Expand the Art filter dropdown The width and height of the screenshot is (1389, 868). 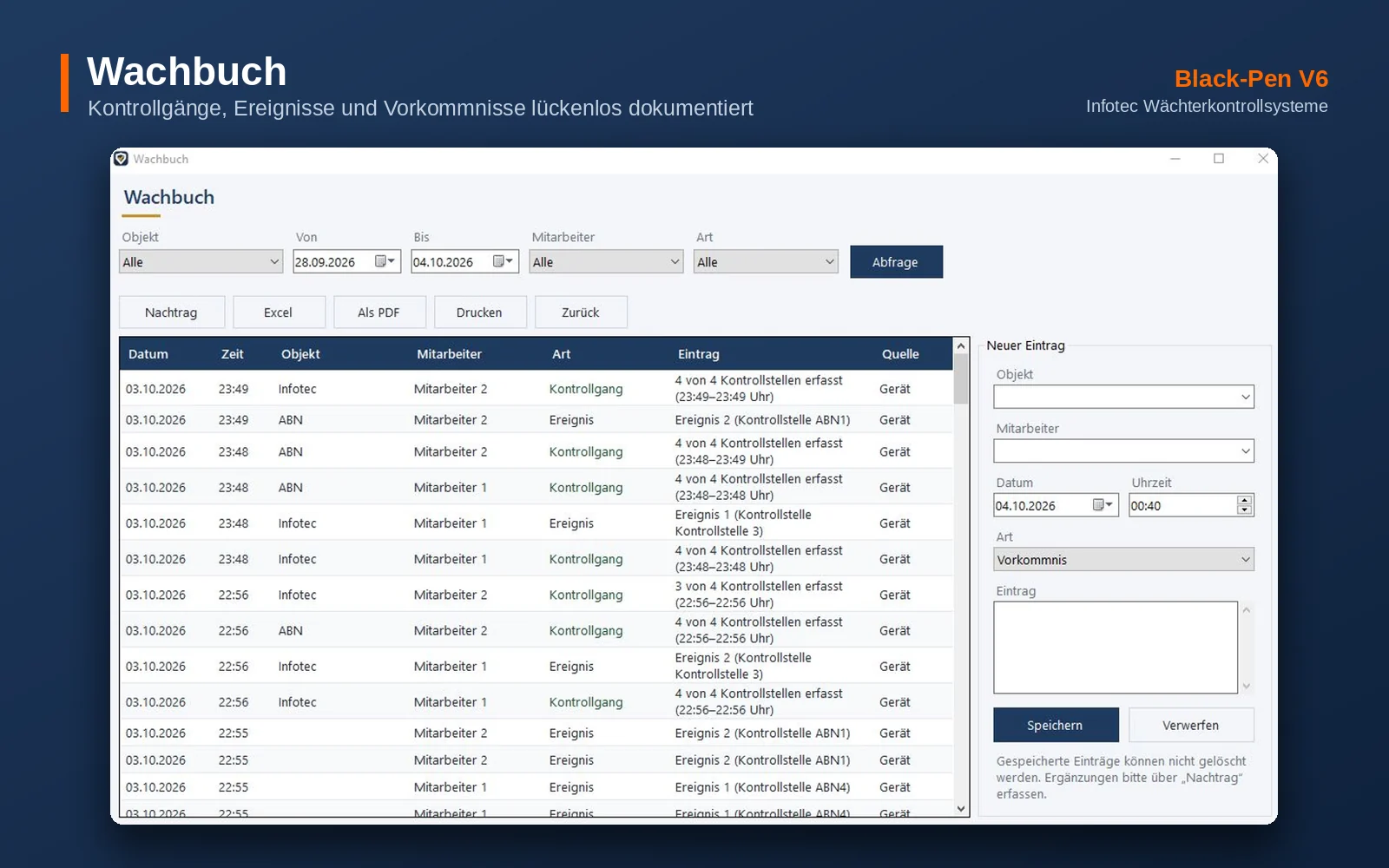point(766,262)
